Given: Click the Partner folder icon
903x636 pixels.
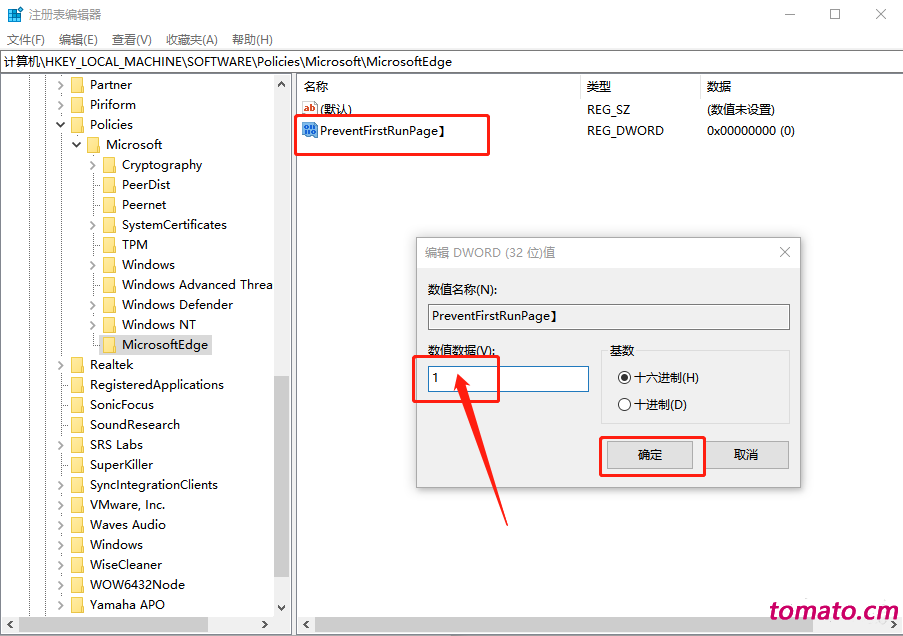Looking at the screenshot, I should click(x=77, y=85).
